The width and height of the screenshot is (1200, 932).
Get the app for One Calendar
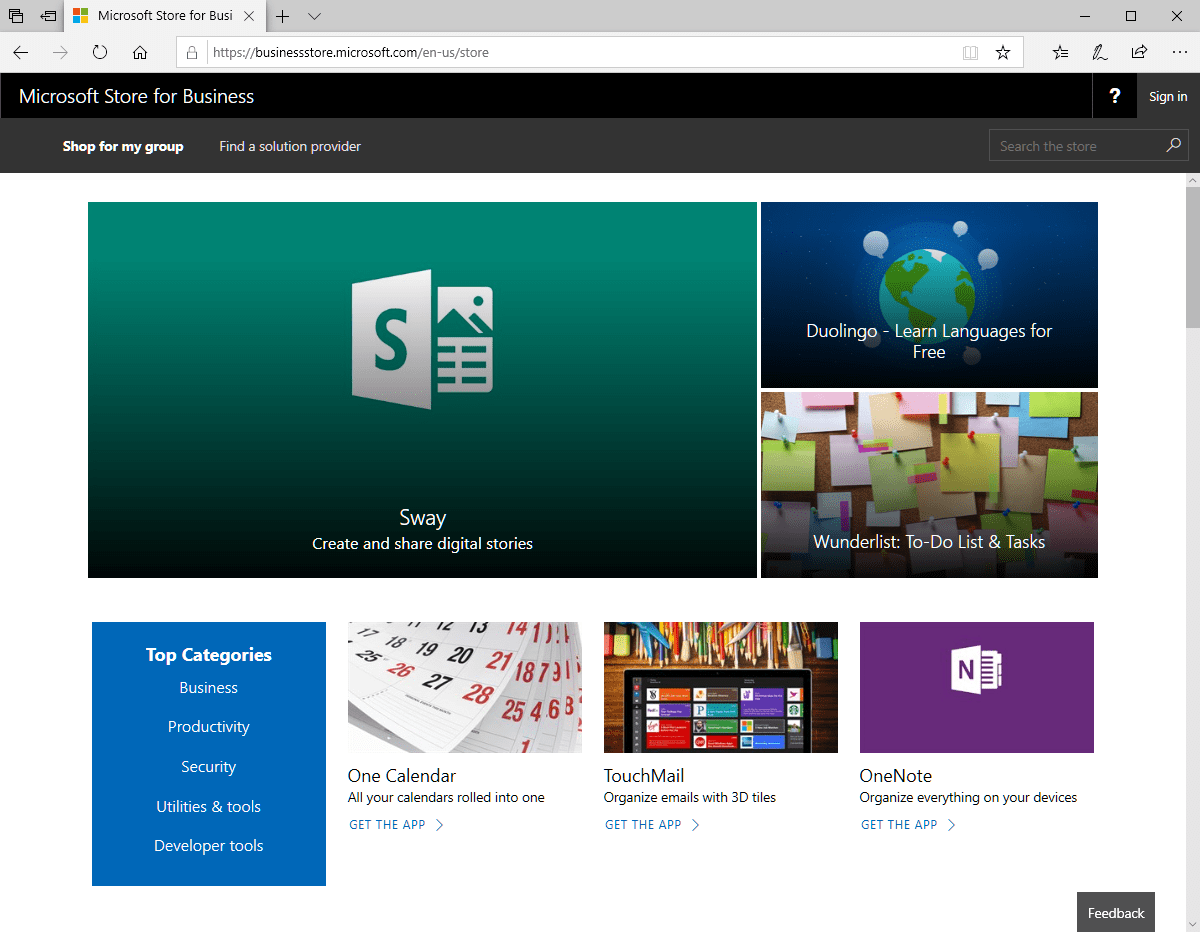pos(397,825)
